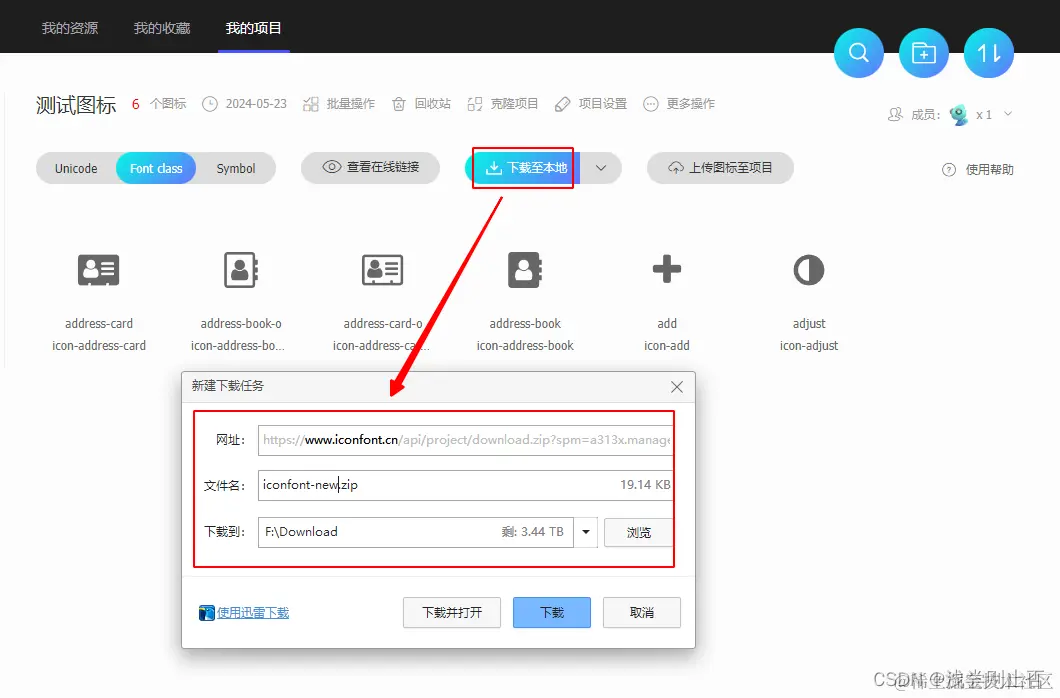Open 批量操作 batch operations
Image resolution: width=1060 pixels, height=698 pixels.
click(339, 103)
